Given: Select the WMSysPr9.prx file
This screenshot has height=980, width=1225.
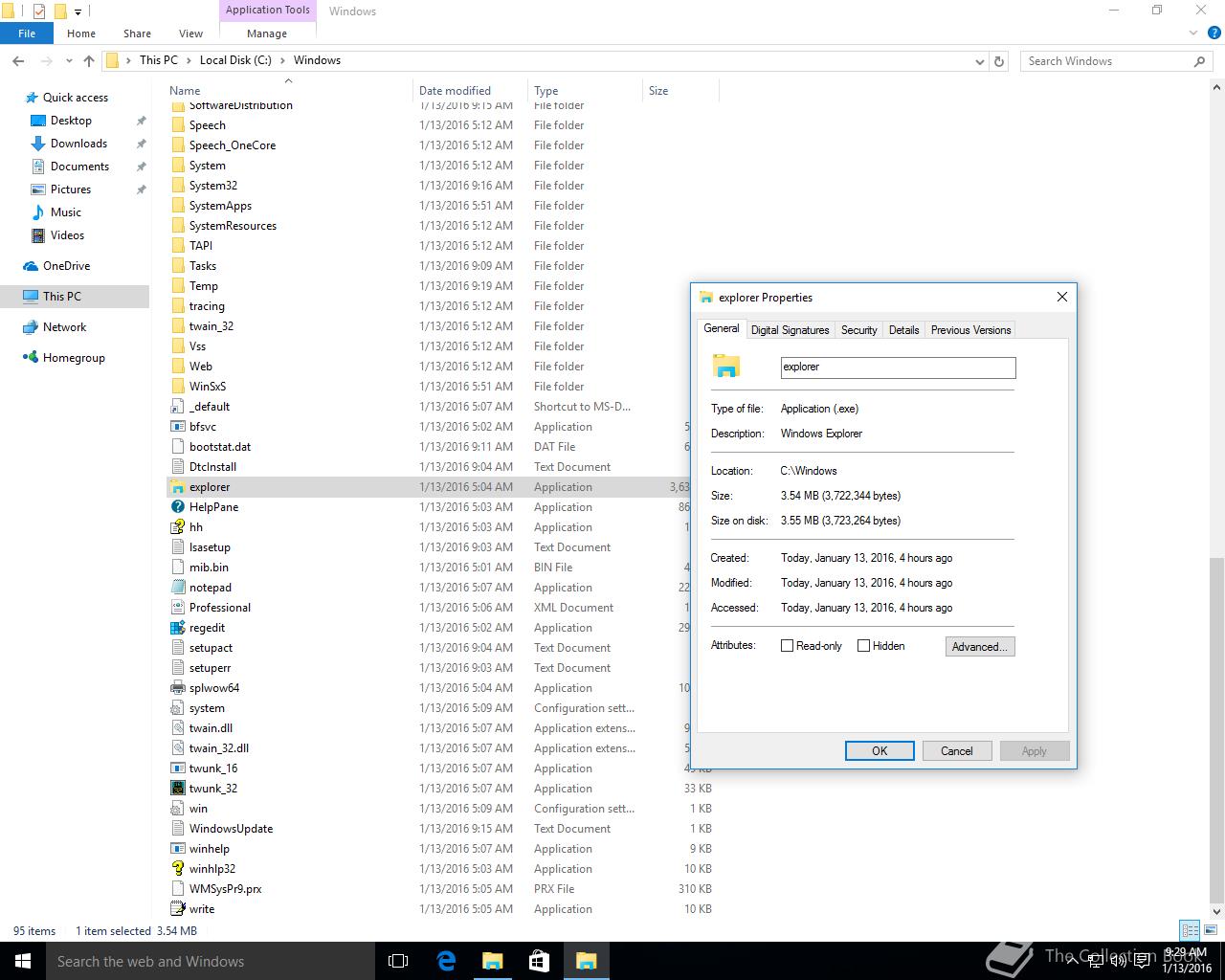Looking at the screenshot, I should tap(225, 889).
